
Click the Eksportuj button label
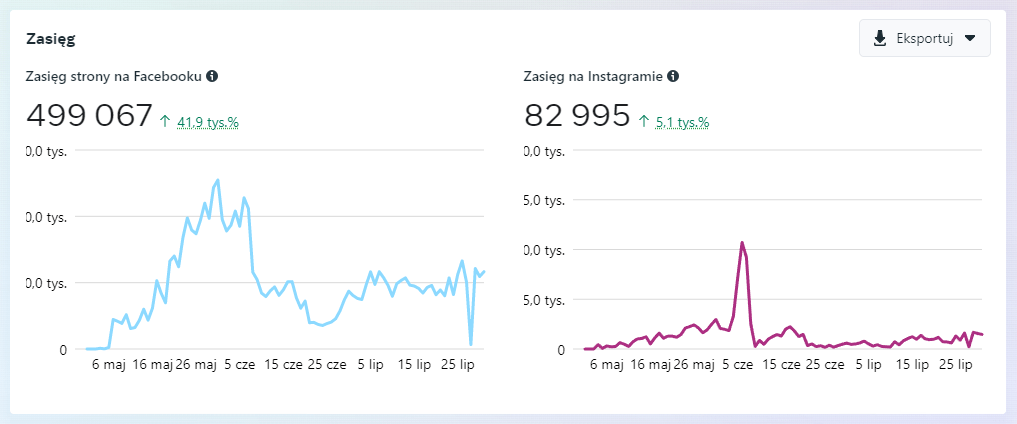[924, 39]
